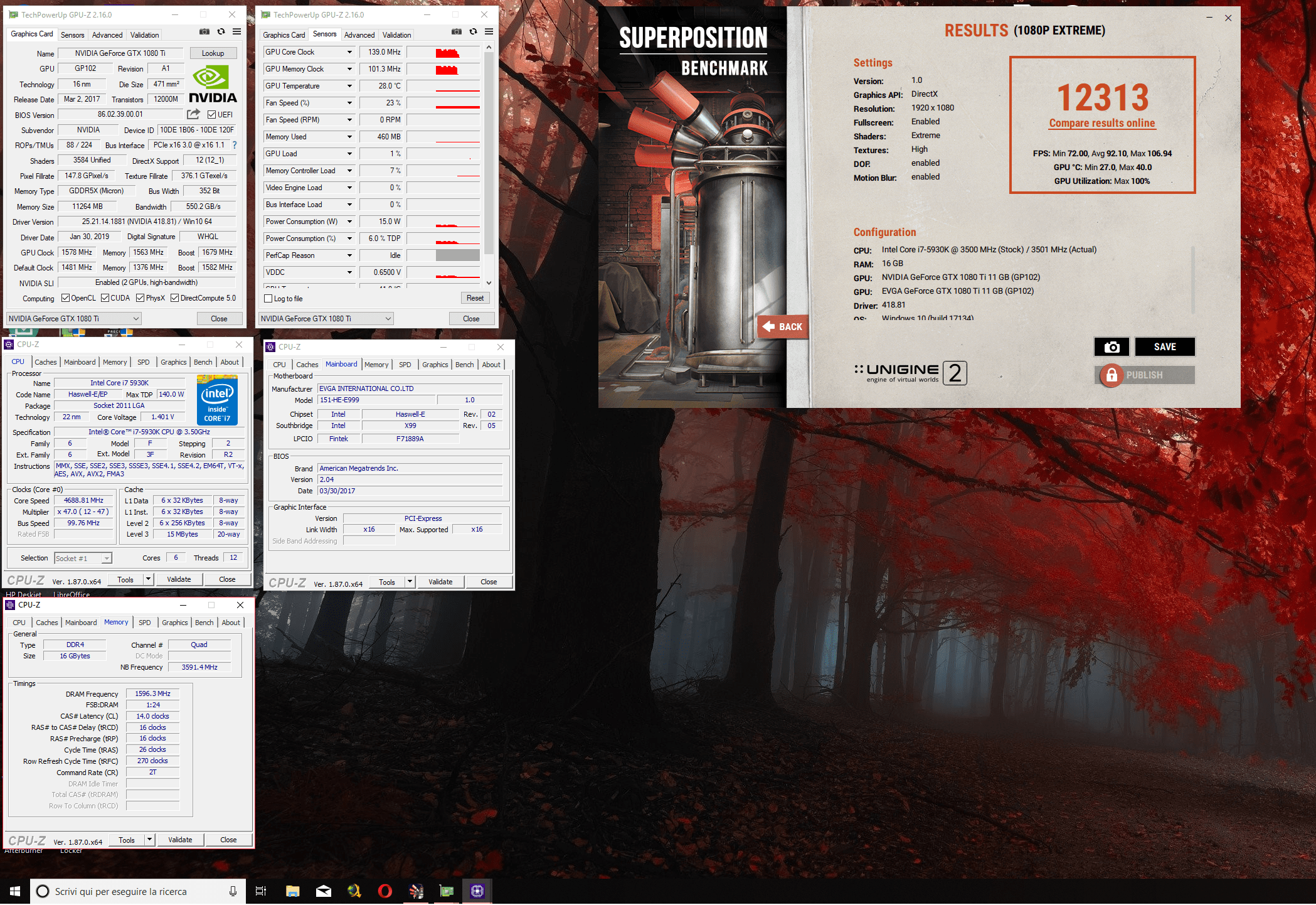Screen dimensions: 1316x905
Task: Open the Memory Used sensor dropdown
Action: pyautogui.click(x=349, y=137)
